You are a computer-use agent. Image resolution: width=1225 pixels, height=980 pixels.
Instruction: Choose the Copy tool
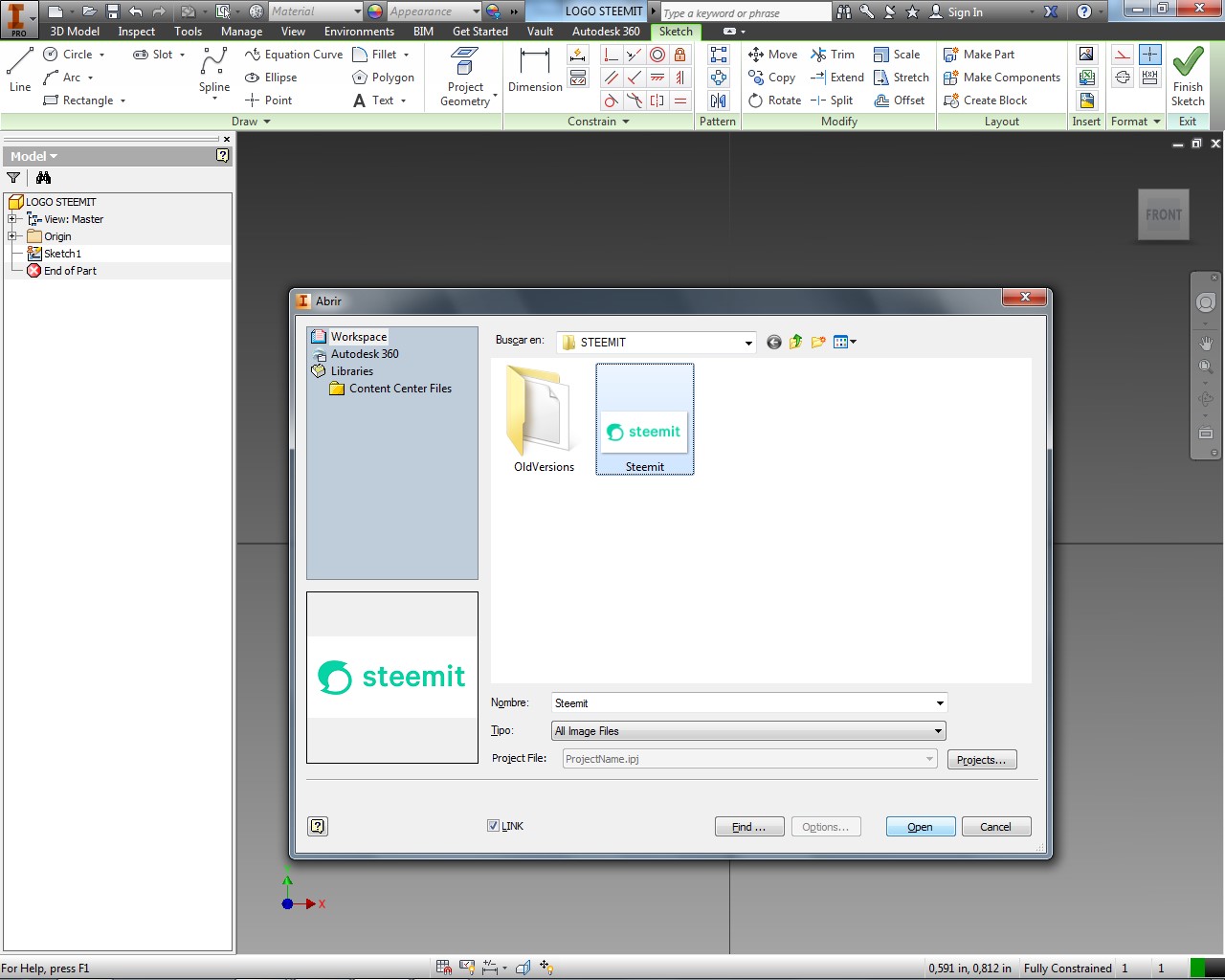771,78
